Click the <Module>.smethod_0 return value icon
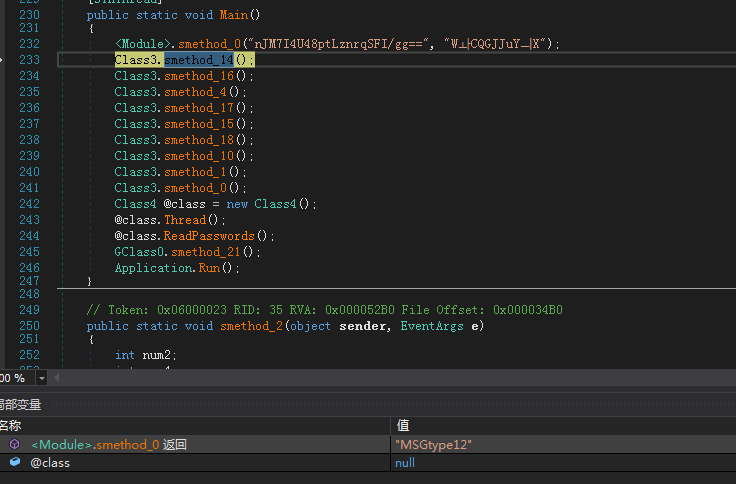736x484 pixels. pyautogui.click(x=15, y=444)
